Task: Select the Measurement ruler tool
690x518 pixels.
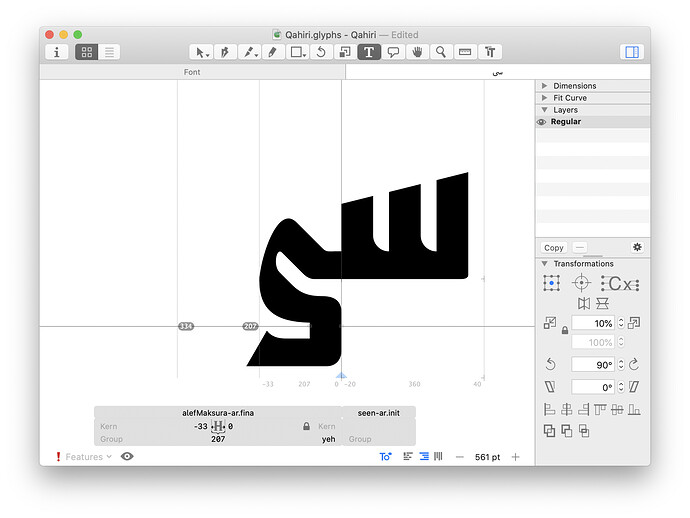Action: click(465, 52)
